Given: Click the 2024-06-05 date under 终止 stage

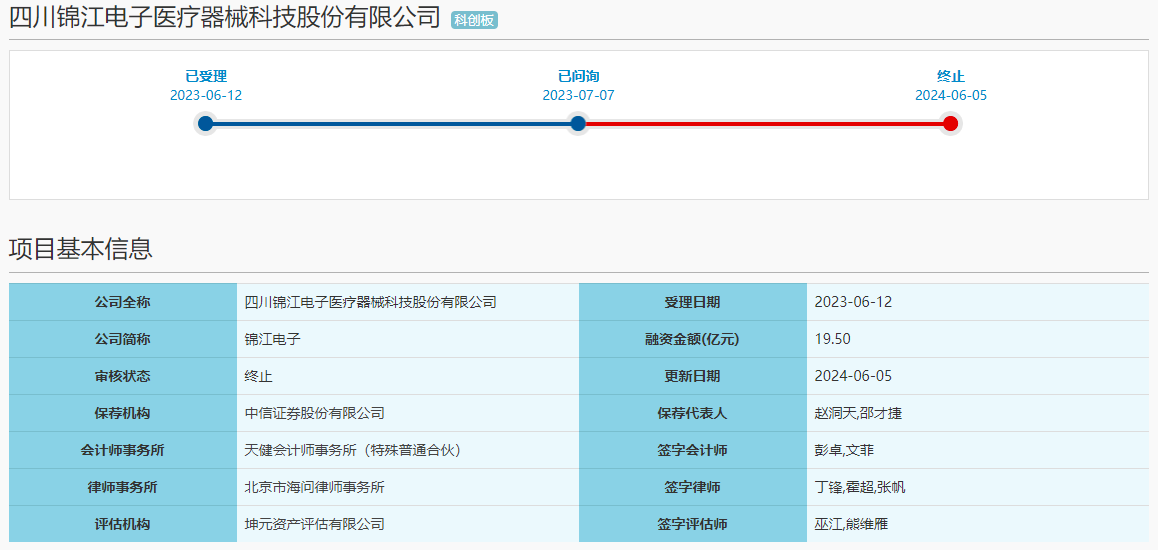Looking at the screenshot, I should [950, 95].
